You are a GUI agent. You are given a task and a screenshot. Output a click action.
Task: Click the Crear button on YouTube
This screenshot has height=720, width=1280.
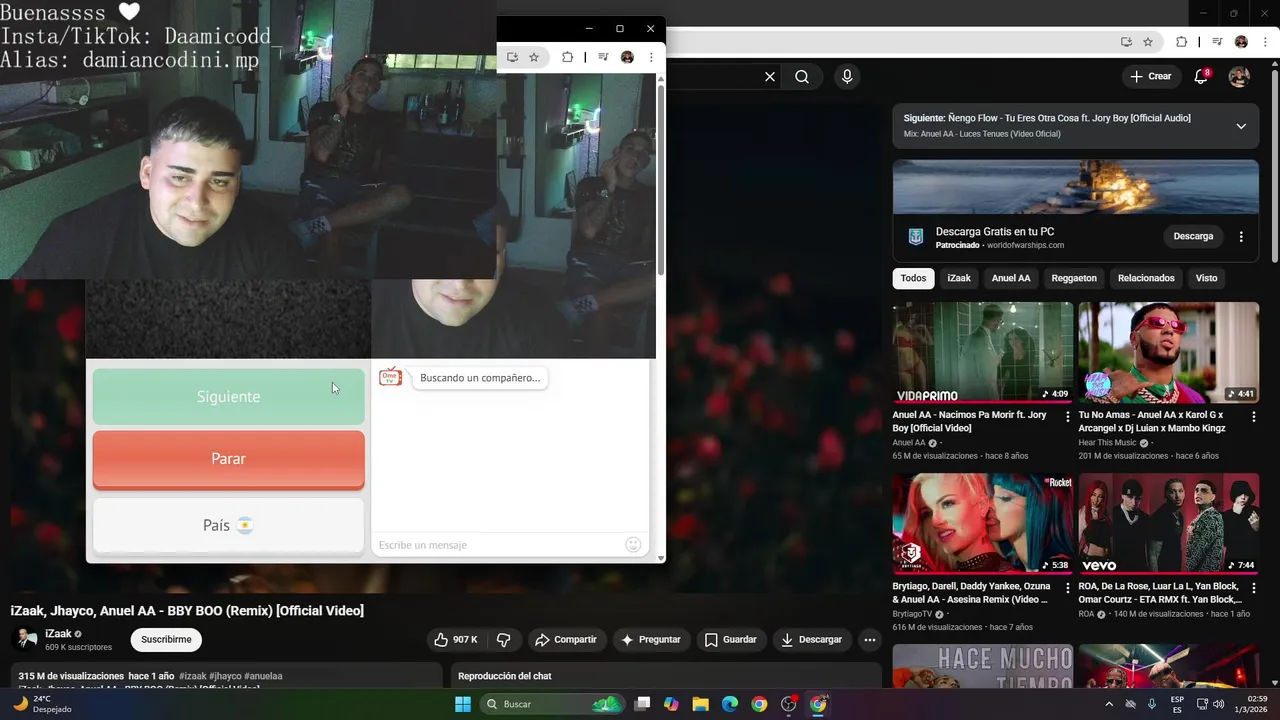(1150, 76)
